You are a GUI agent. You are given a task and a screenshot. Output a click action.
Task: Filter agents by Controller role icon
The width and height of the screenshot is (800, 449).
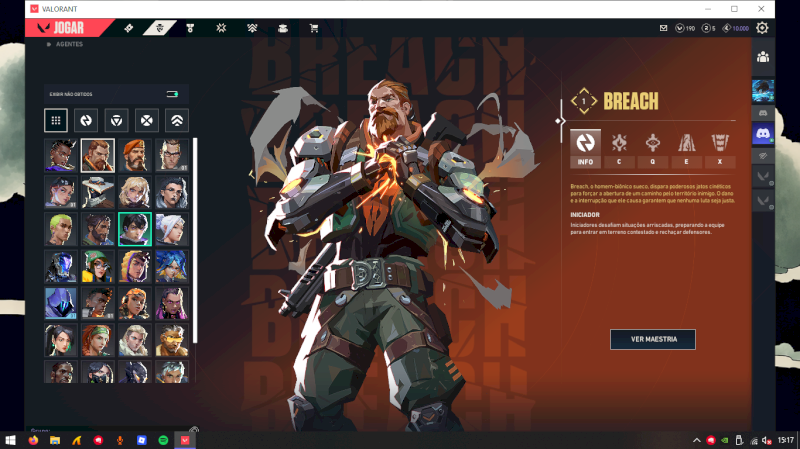tap(177, 120)
